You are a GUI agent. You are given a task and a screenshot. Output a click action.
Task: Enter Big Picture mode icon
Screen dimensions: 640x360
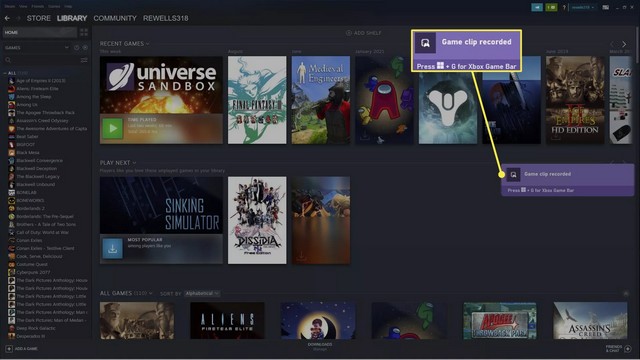point(606,7)
